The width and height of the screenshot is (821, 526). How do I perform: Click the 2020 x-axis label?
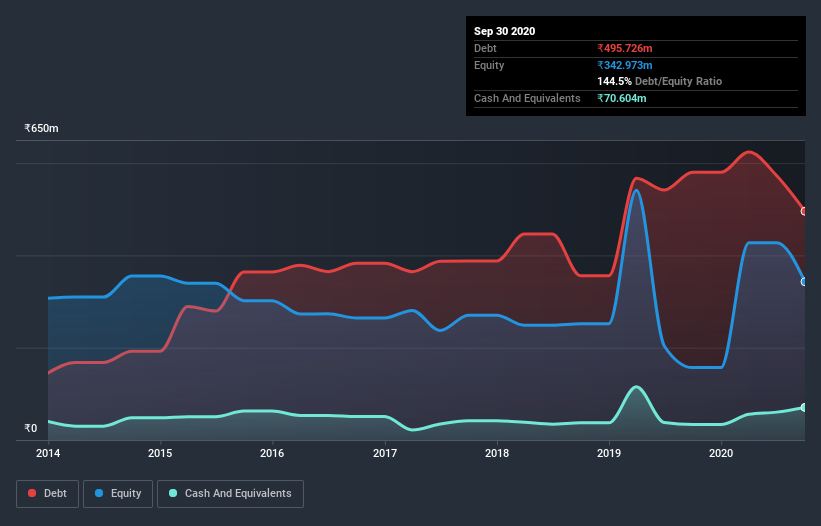click(721, 453)
